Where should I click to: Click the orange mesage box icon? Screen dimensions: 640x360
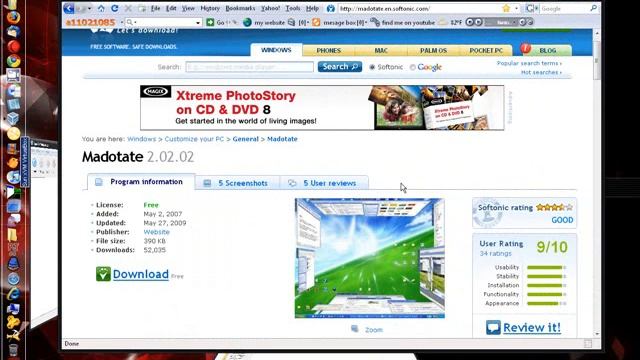coord(316,22)
